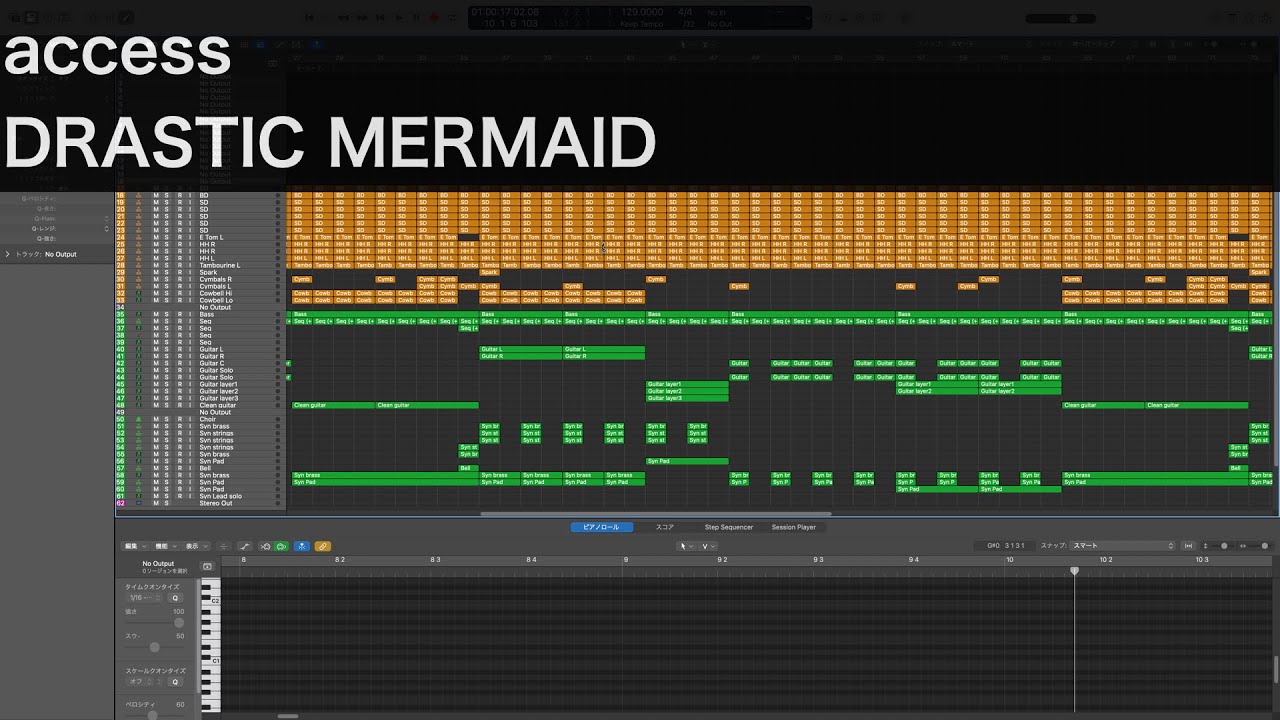This screenshot has width=1280, height=720.
Task: Click the Clean guitar track icon
Action: 138,405
